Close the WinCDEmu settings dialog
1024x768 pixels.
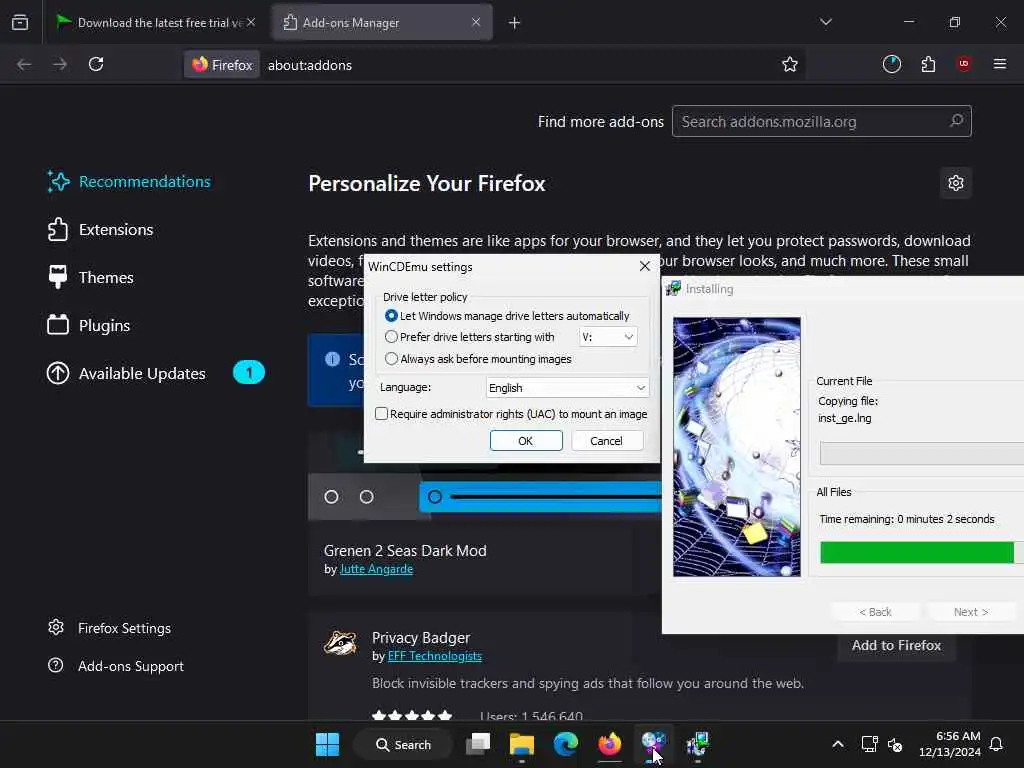(x=645, y=266)
